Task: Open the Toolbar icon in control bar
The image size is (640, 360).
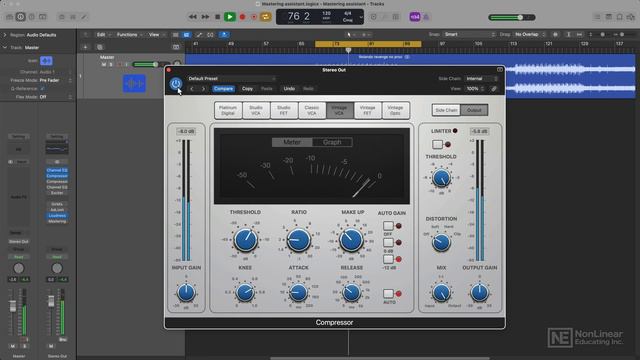Action: [x=42, y=17]
